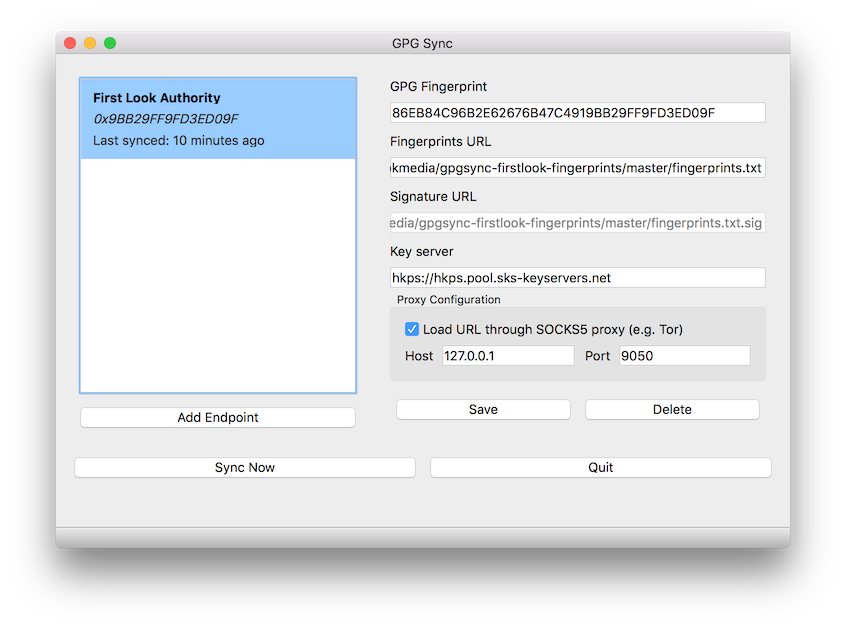Click the proxy Port field
846x628 pixels.
(685, 356)
